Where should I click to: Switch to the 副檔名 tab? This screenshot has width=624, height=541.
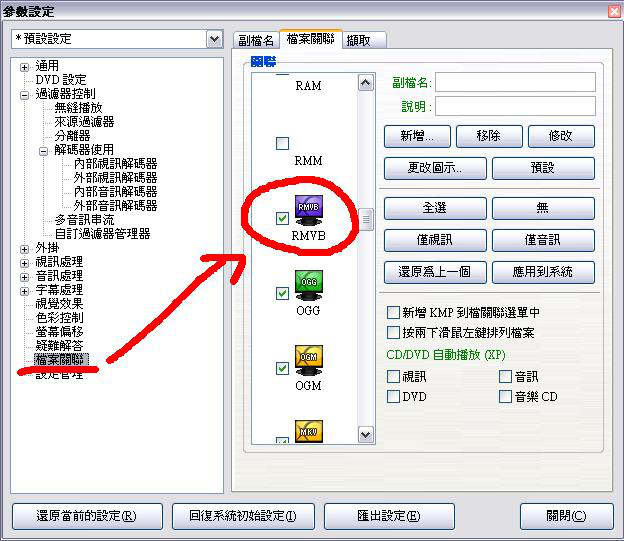pos(256,40)
